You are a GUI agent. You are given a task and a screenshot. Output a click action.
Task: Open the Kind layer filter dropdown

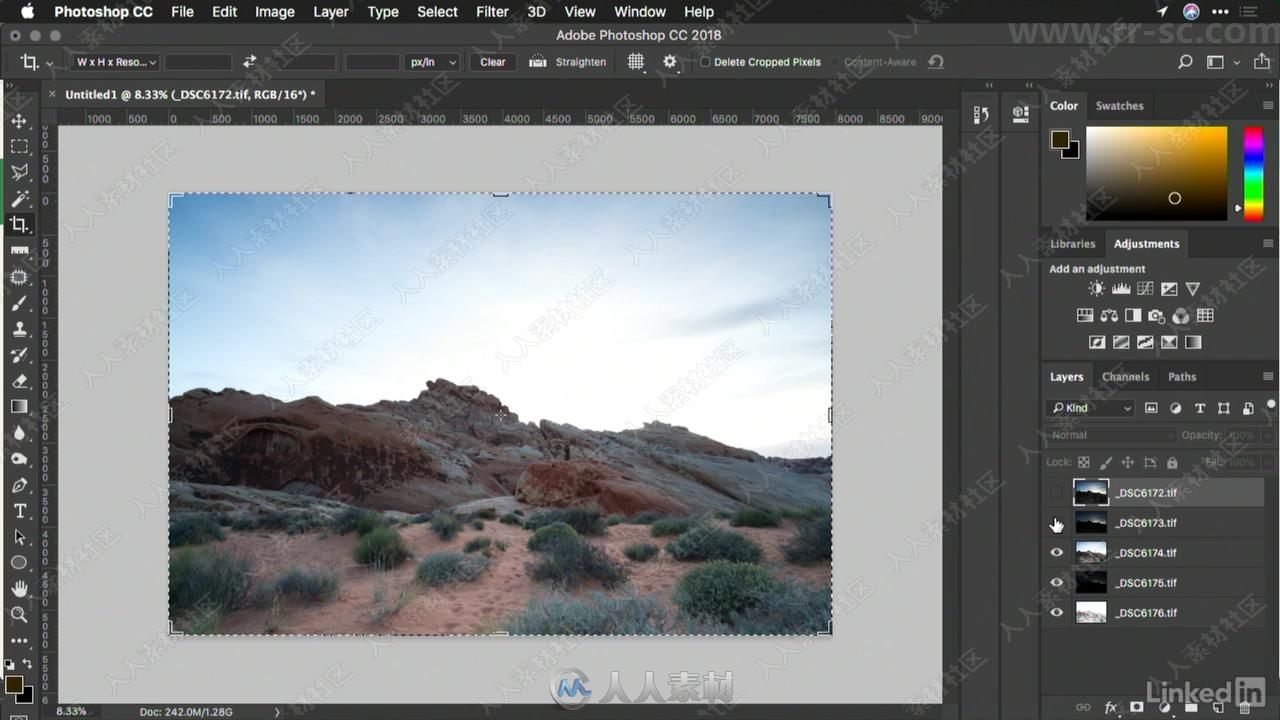[x=1091, y=408]
